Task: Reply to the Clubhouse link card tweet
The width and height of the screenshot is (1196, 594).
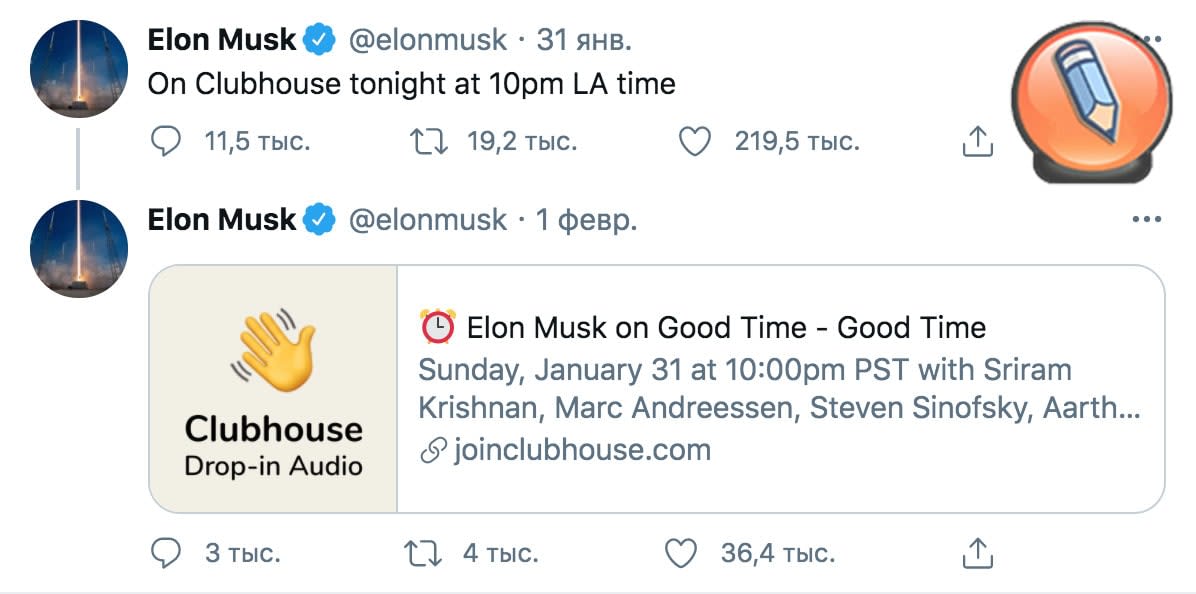Action: click(x=164, y=552)
